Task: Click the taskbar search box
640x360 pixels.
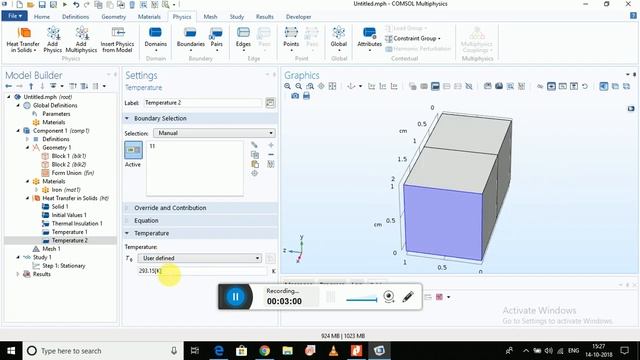Action: click(102, 351)
